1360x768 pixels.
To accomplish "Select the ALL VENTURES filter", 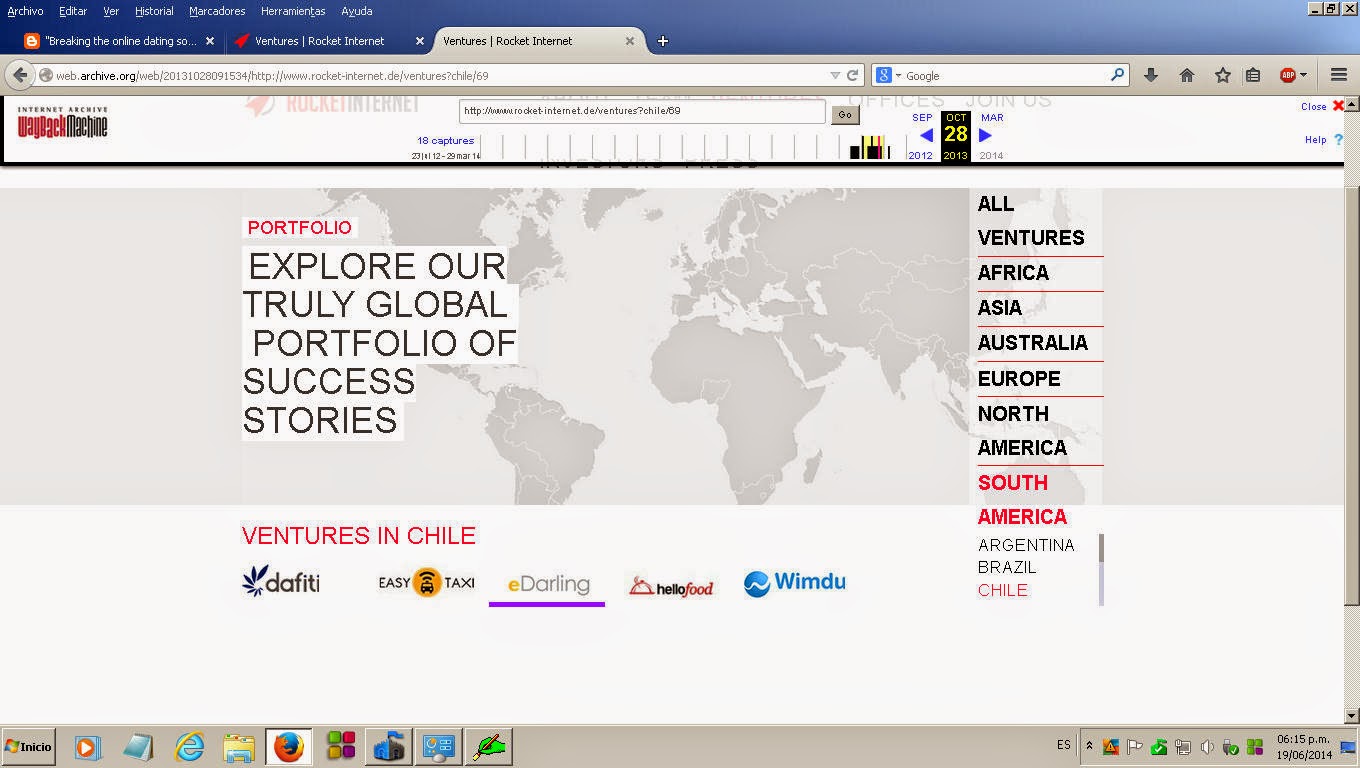I will (1031, 220).
